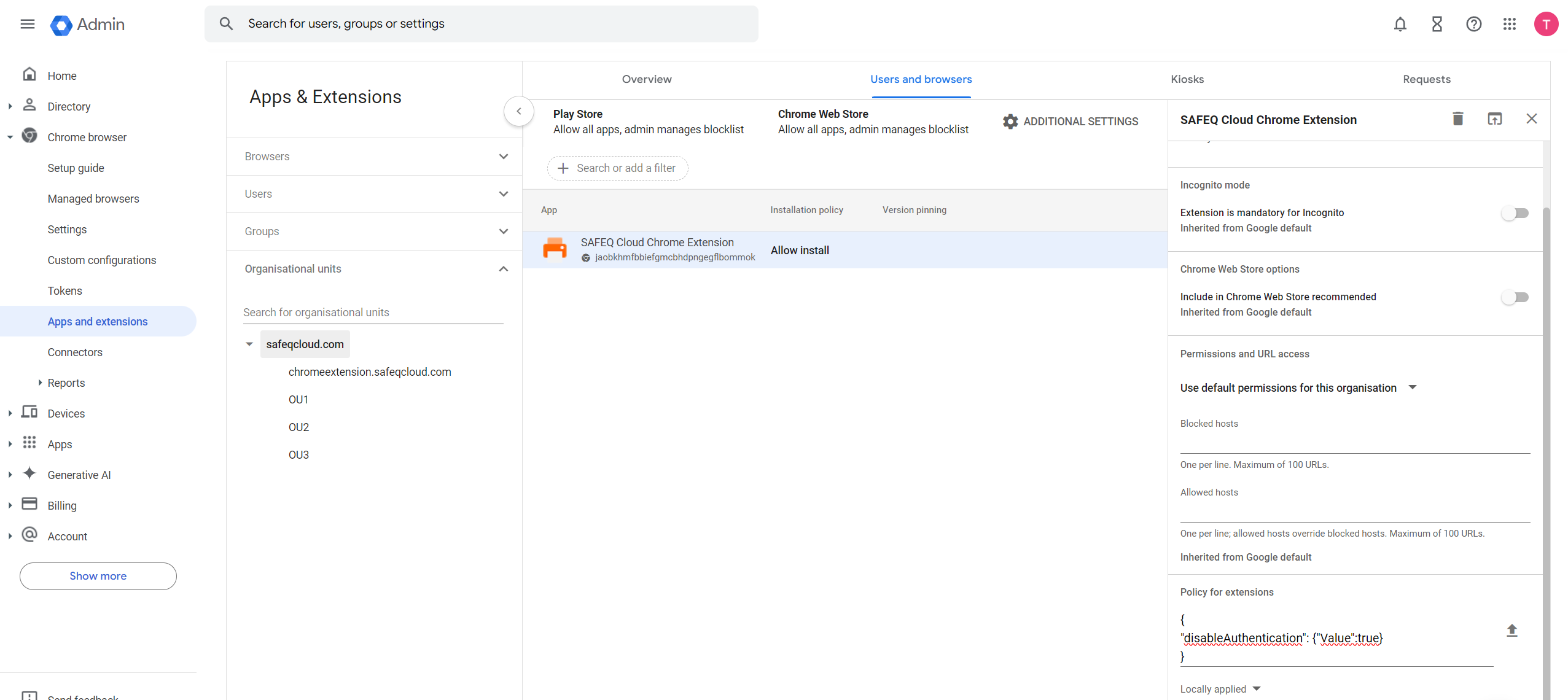Open the main hamburger menu
The height and width of the screenshot is (700, 1568).
pos(27,24)
